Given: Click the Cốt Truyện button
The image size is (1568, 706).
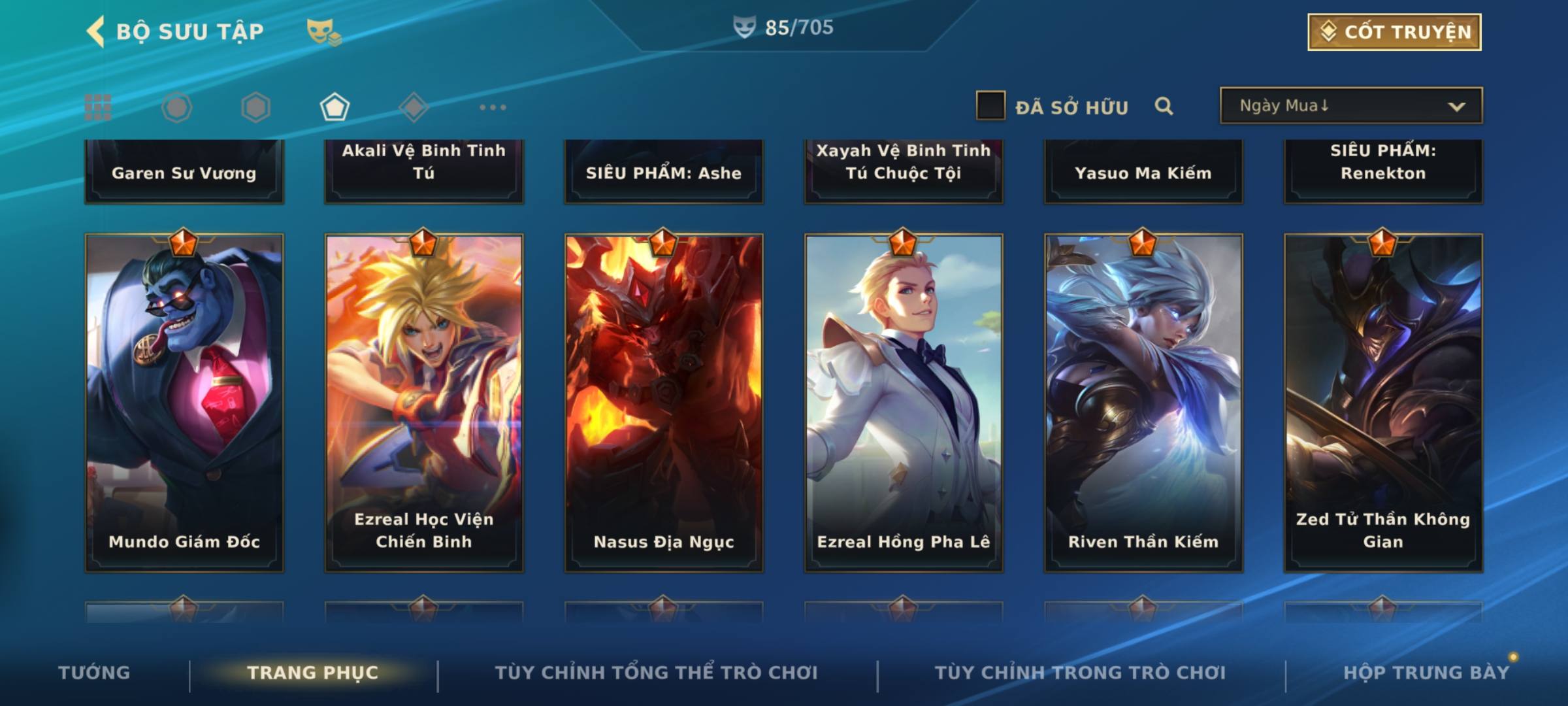Looking at the screenshot, I should 1394,32.
